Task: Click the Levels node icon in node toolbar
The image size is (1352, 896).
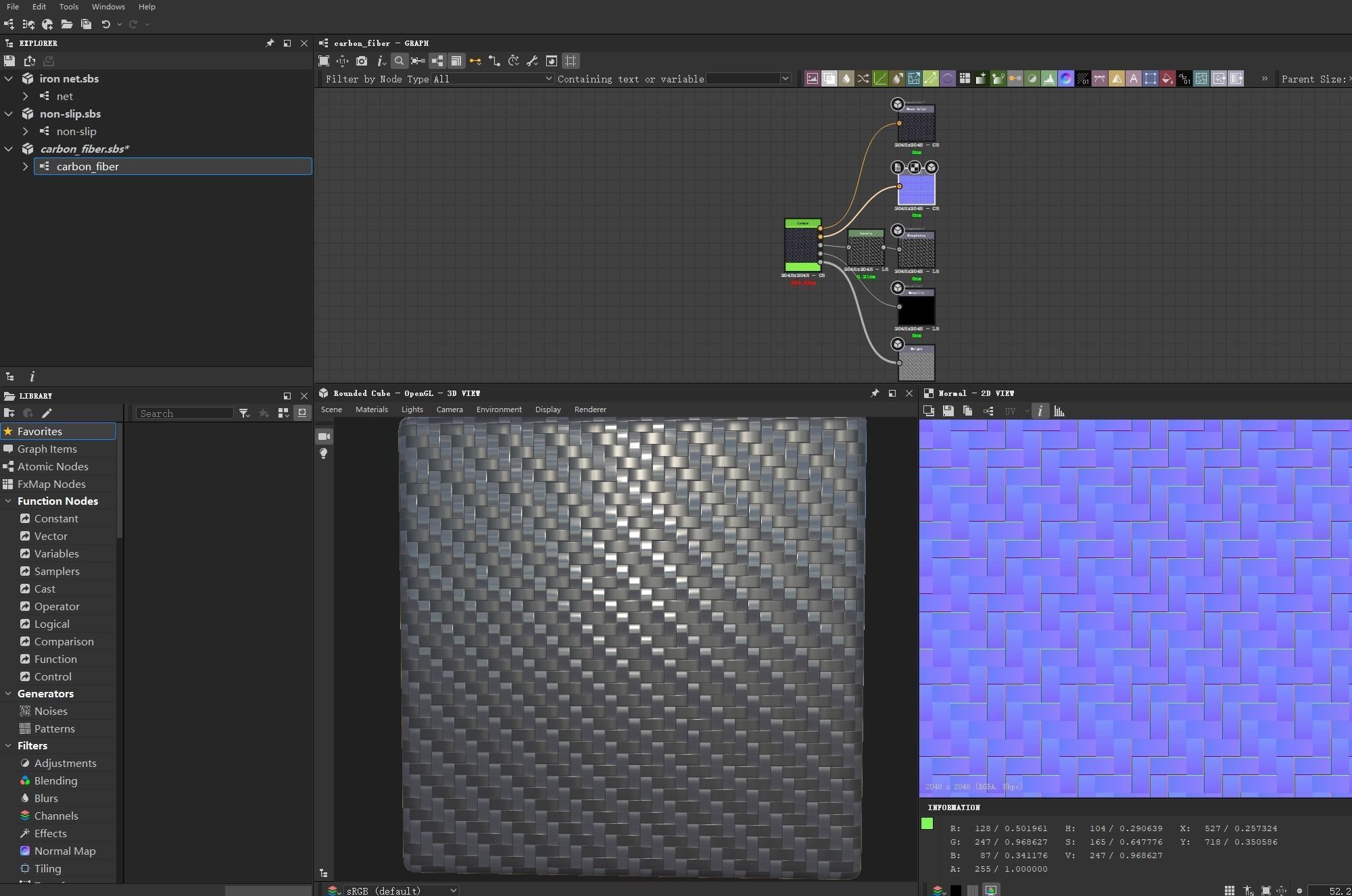Action: click(1049, 79)
